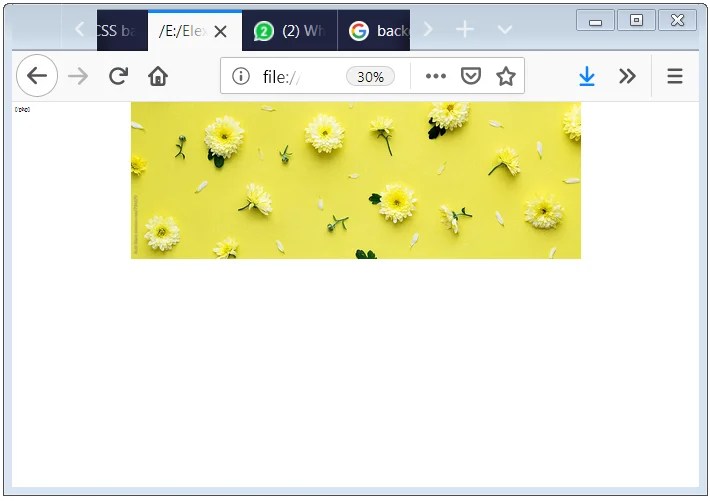Screen dimensions: 710x501
Task: Reload the current page
Action: pyautogui.click(x=119, y=76)
